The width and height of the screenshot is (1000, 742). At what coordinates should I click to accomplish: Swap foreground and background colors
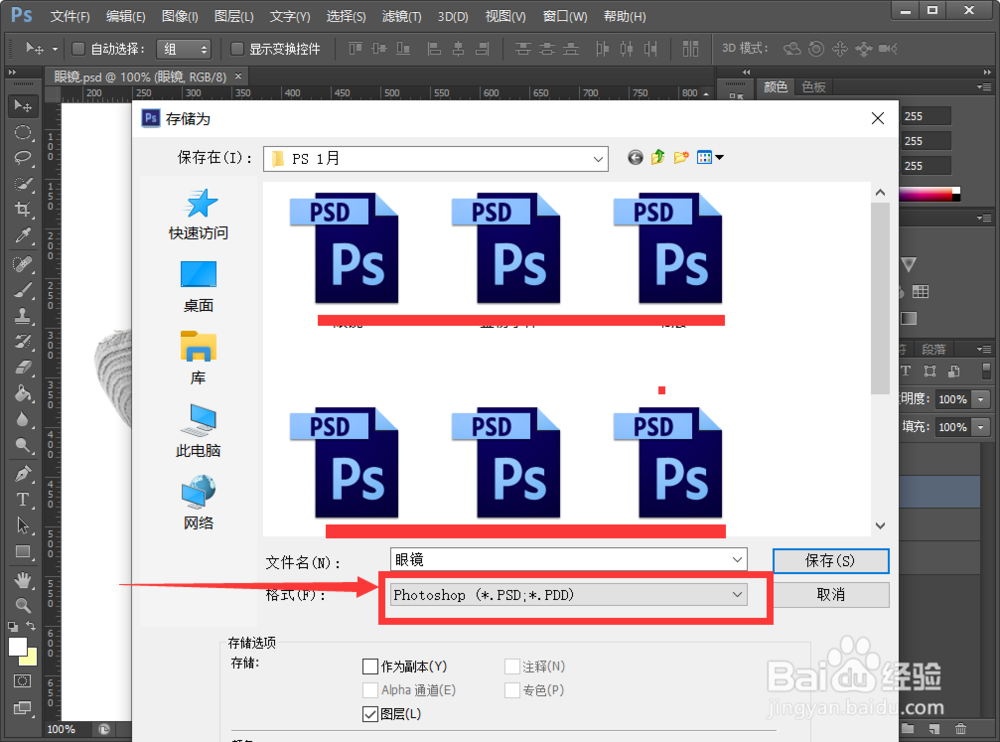31,626
